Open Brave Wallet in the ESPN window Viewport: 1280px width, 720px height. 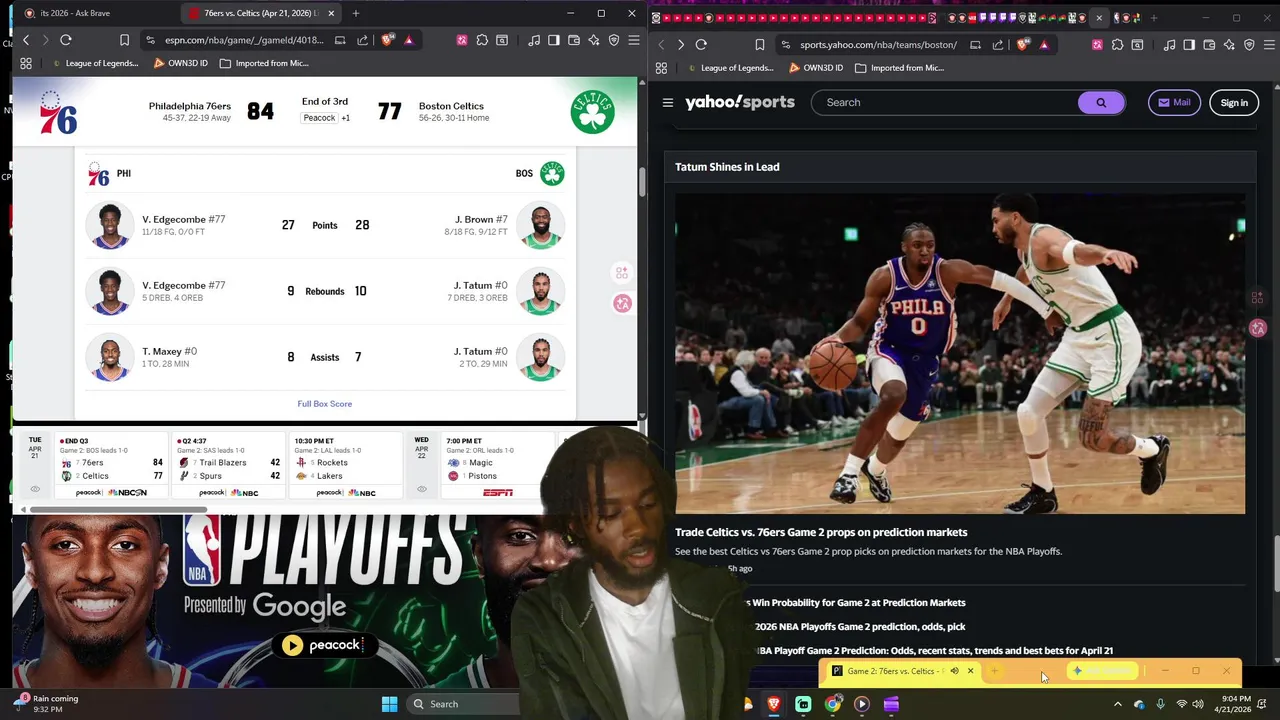tap(574, 40)
